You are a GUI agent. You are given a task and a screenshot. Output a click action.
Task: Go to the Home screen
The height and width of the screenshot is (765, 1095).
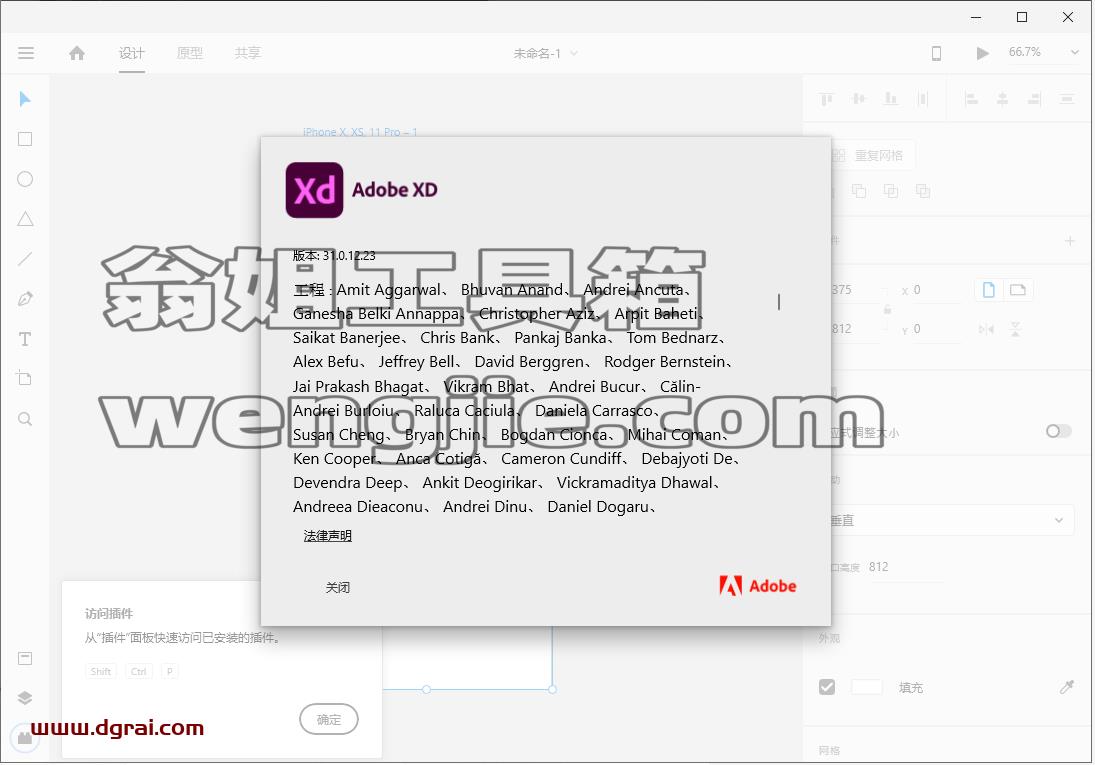click(x=77, y=53)
